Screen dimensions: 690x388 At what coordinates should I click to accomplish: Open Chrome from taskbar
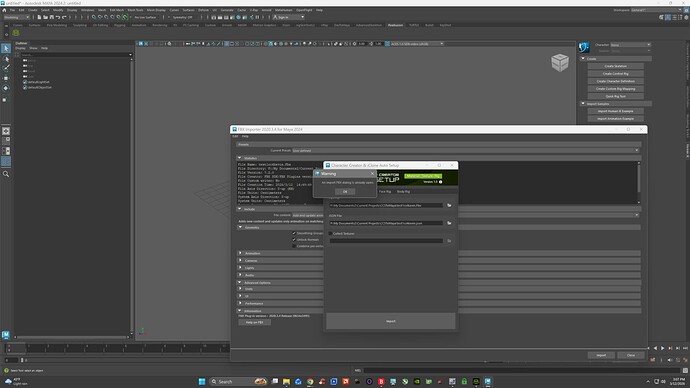[x=310, y=381]
